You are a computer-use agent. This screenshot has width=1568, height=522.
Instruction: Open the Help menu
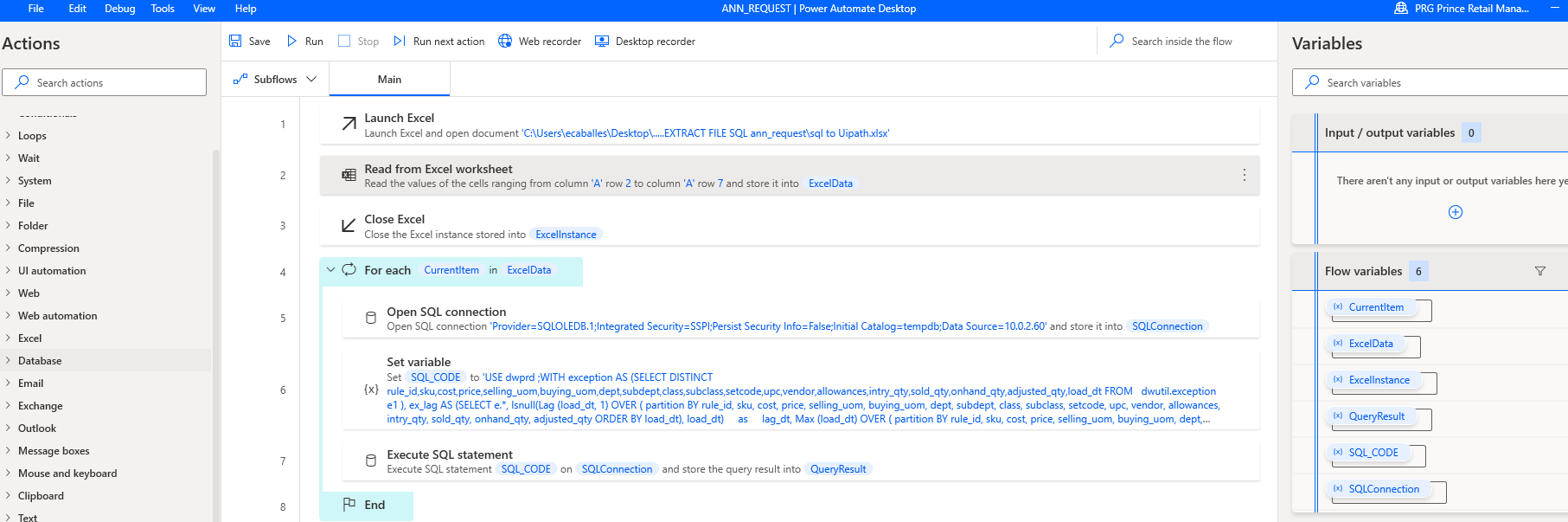[x=246, y=9]
